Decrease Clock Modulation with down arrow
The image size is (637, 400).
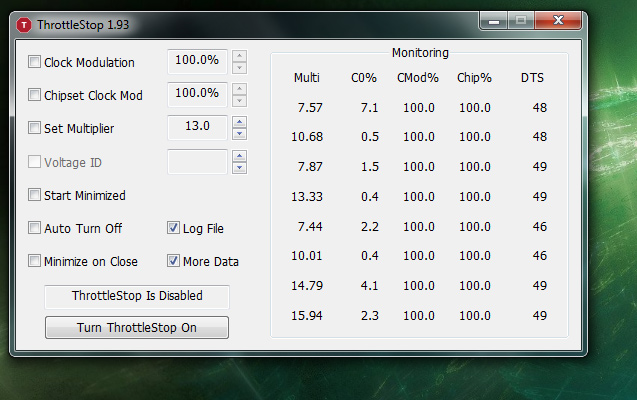[x=239, y=68]
